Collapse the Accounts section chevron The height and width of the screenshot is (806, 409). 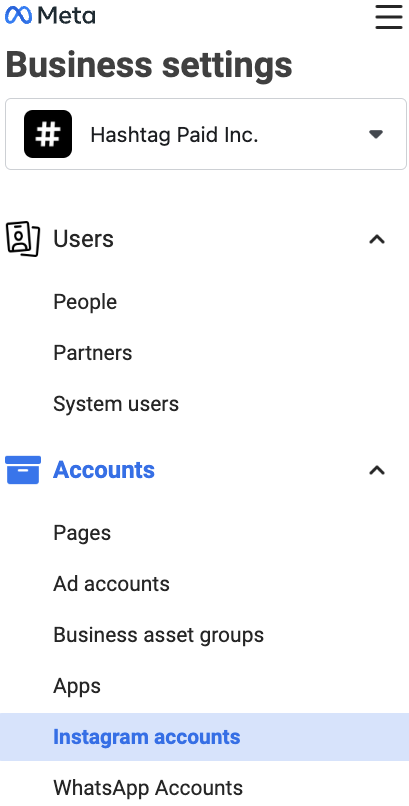(x=377, y=470)
